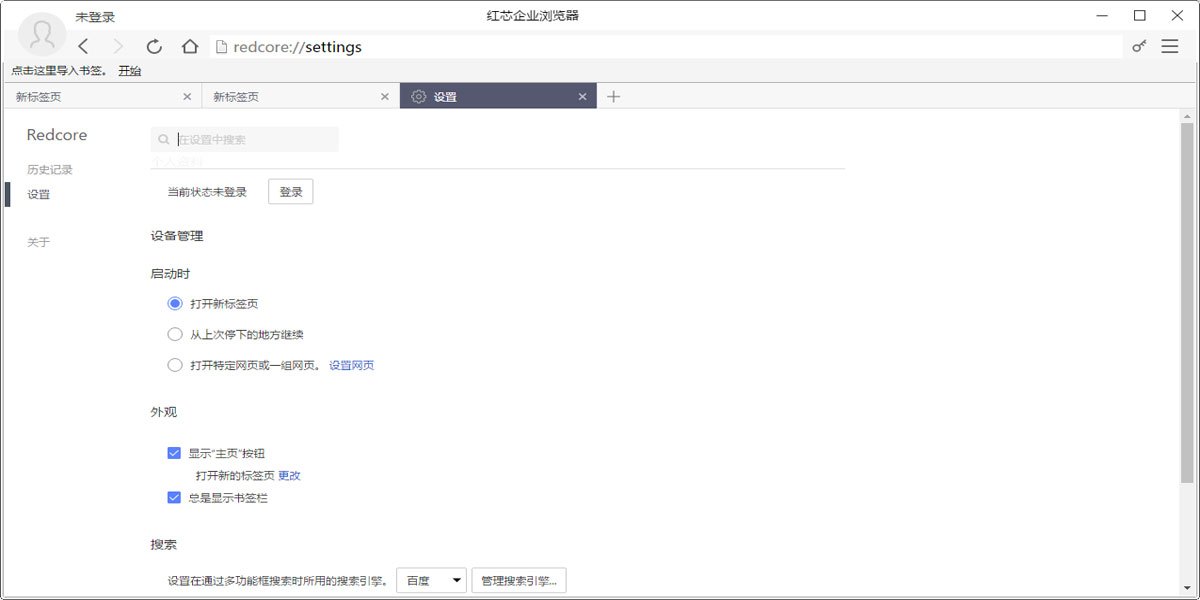Open the 百度 search engine dropdown
Image resolution: width=1200 pixels, height=600 pixels.
coord(431,580)
